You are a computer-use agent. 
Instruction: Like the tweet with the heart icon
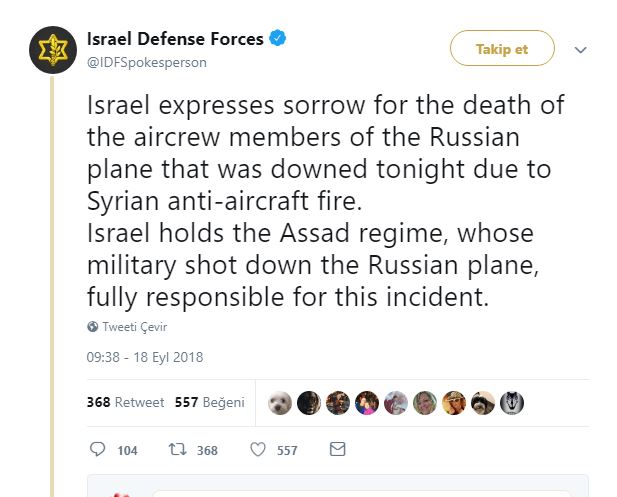coord(257,450)
